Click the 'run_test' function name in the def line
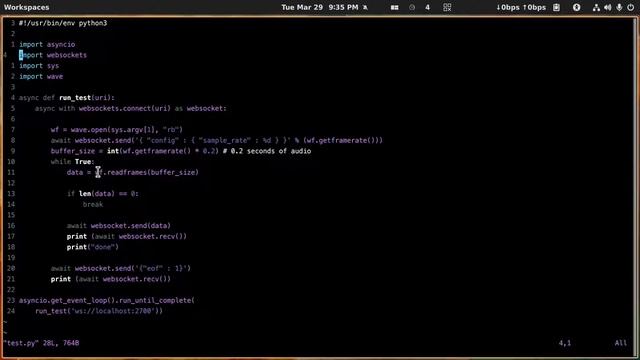Image resolution: width=640 pixels, height=360 pixels. 75,98
